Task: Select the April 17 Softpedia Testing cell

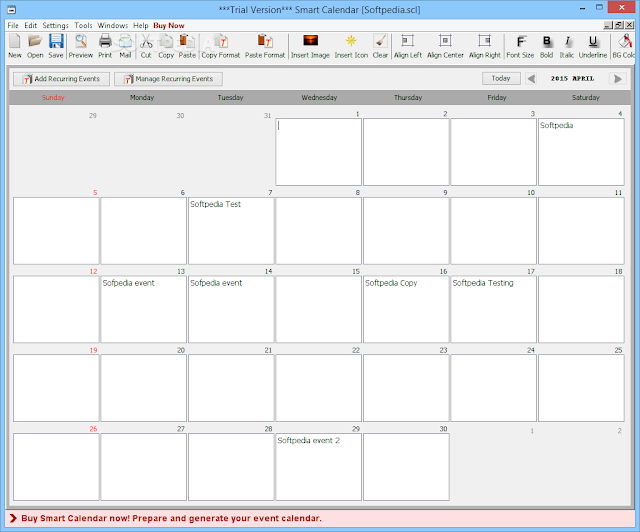Action: (x=493, y=309)
